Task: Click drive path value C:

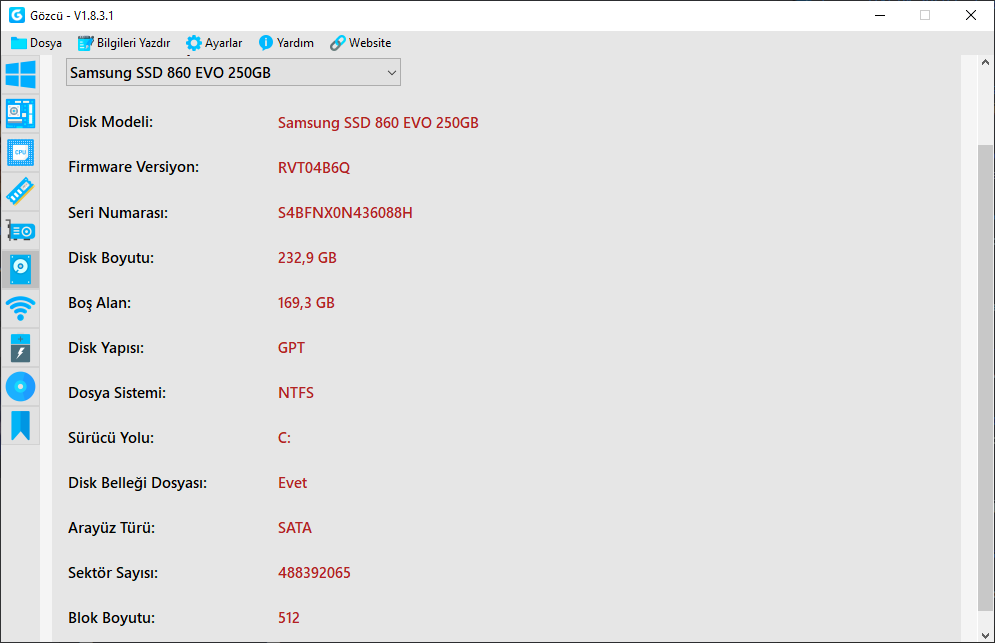Action: pyautogui.click(x=284, y=438)
